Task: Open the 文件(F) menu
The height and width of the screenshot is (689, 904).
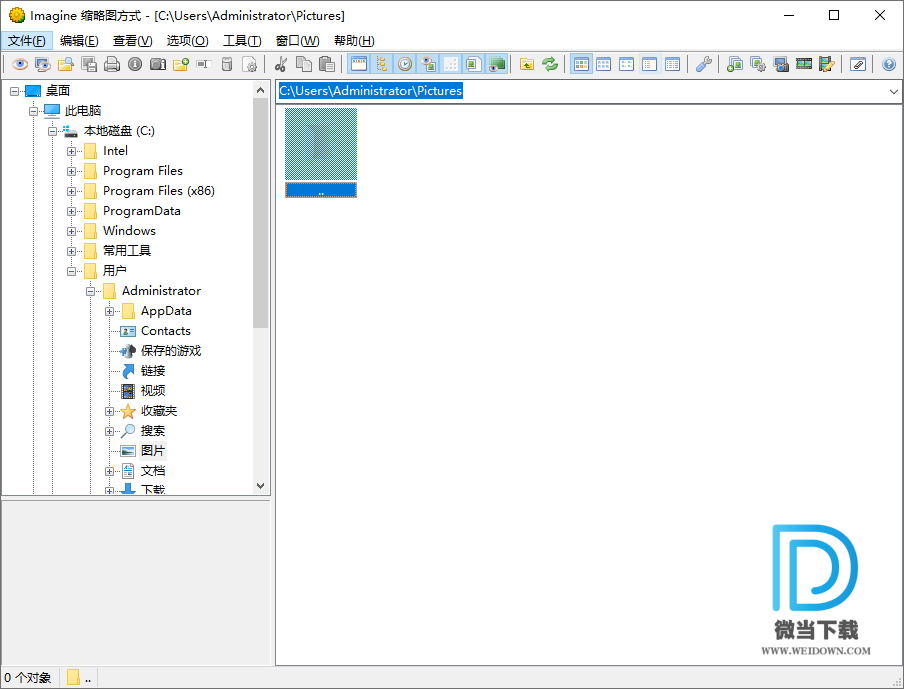Action: [27, 40]
